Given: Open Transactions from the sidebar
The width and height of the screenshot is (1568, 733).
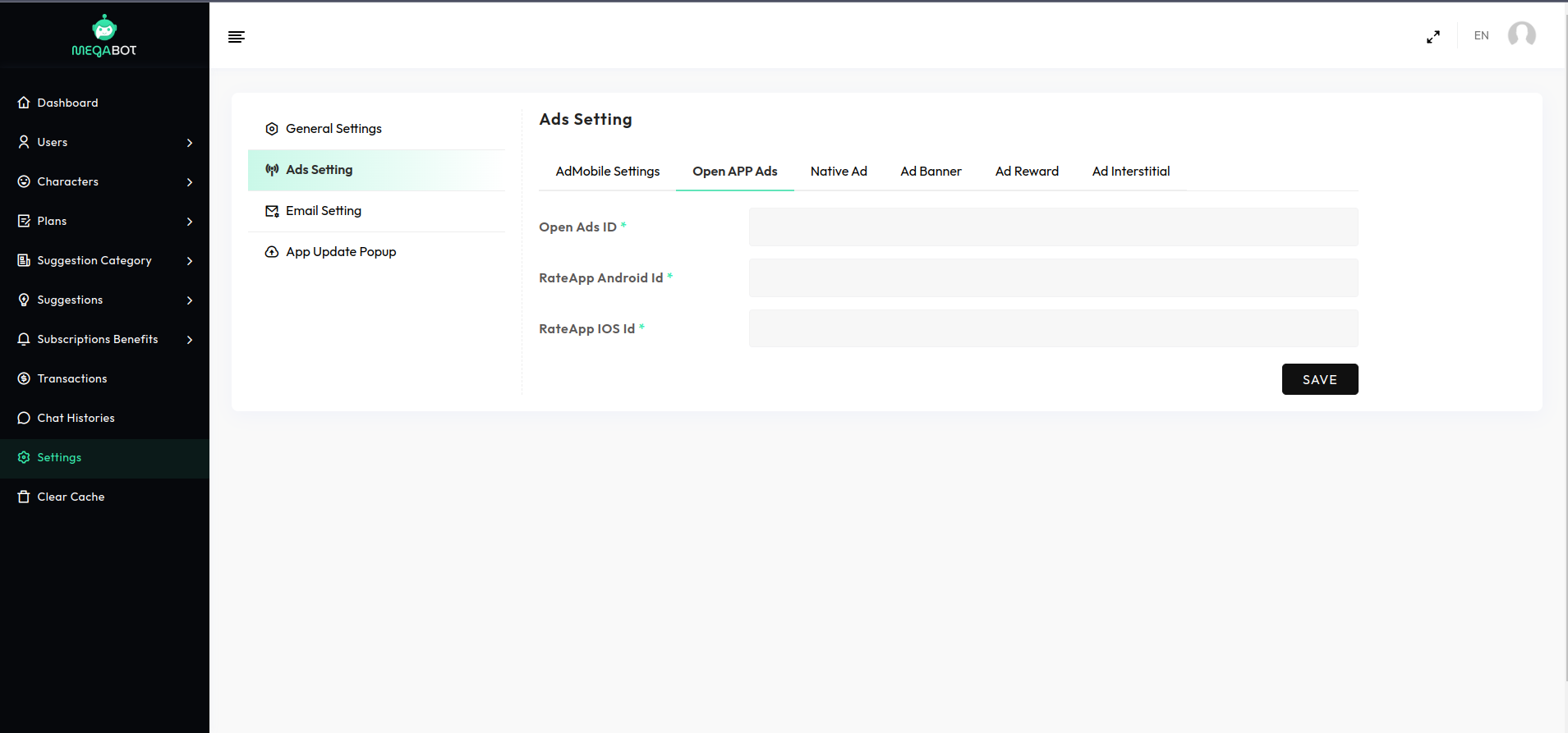Looking at the screenshot, I should coord(104,378).
